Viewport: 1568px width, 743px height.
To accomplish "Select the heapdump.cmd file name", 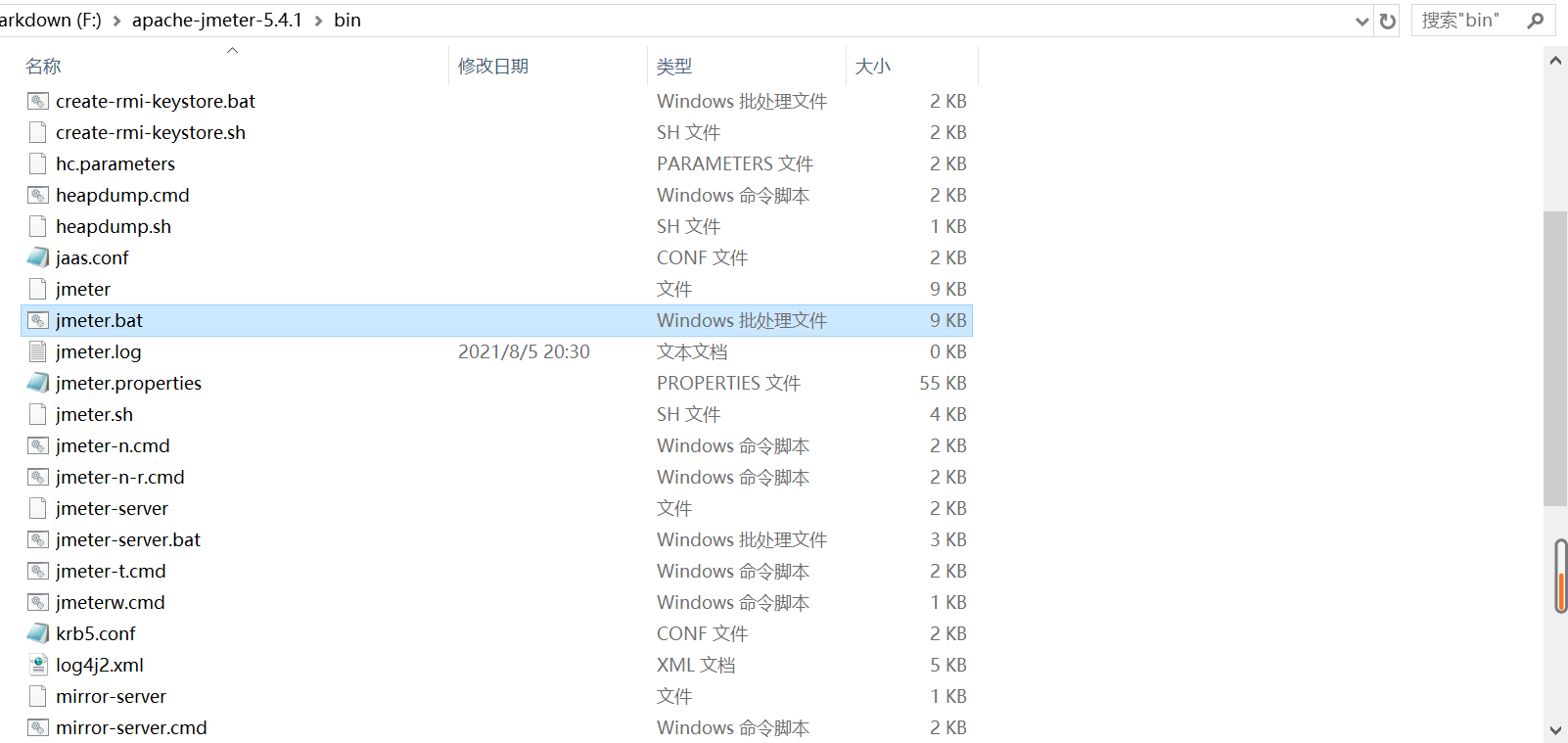I will click(122, 195).
